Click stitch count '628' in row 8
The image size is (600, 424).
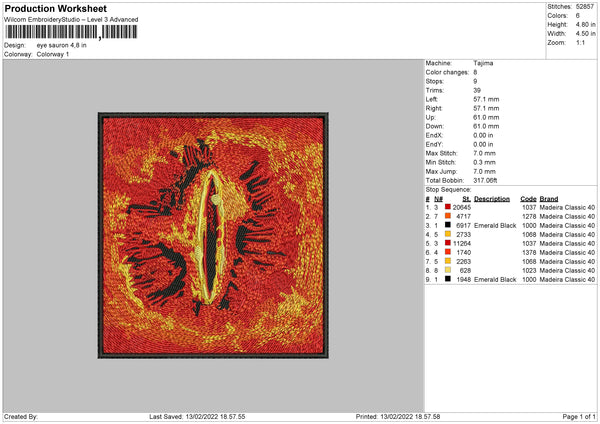(465, 271)
